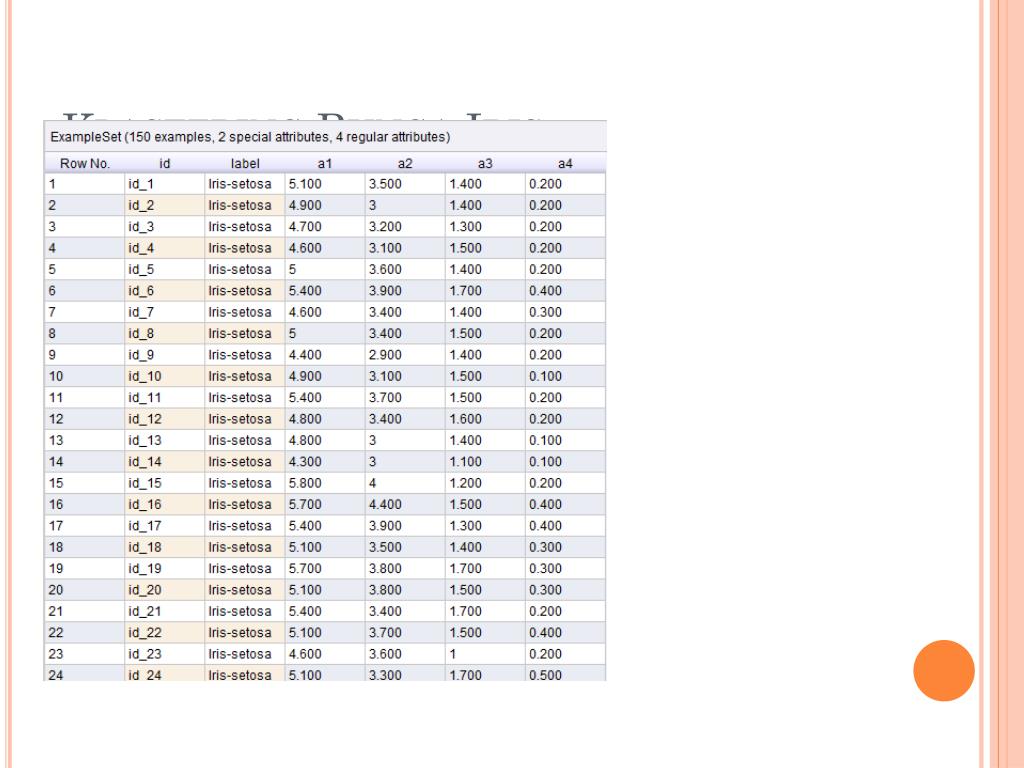Select the id_14 cell
The width and height of the screenshot is (1024, 768).
click(165, 462)
